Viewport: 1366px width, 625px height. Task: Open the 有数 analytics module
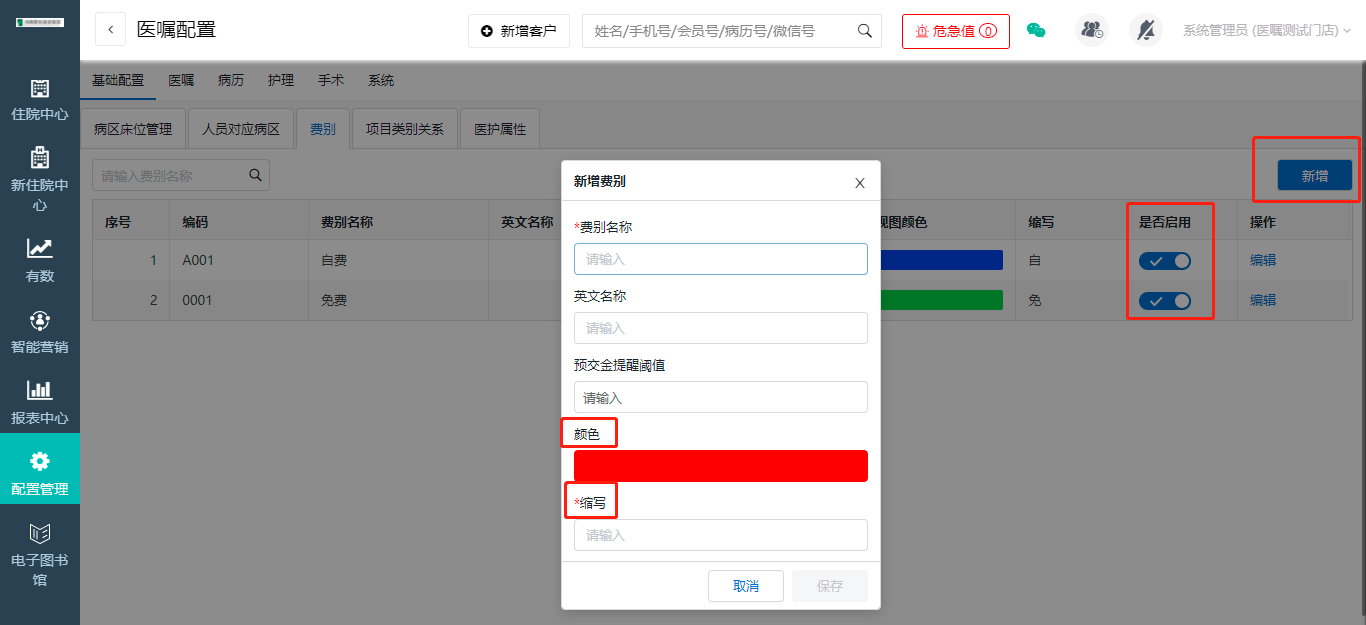tap(40, 260)
